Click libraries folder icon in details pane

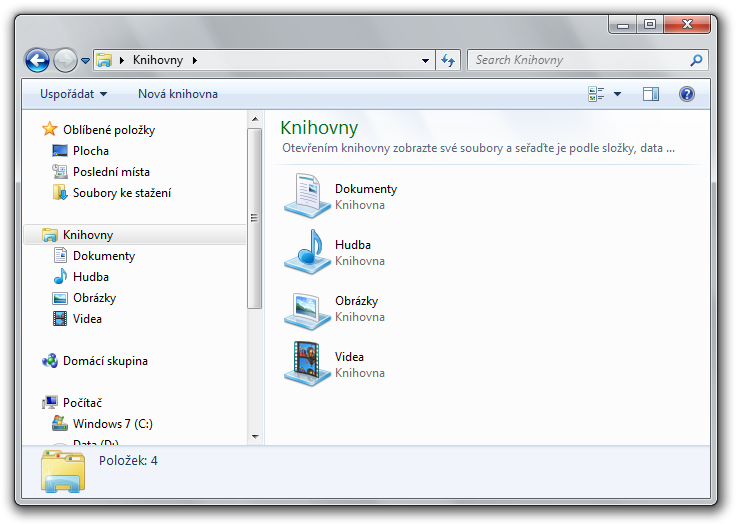(63, 471)
